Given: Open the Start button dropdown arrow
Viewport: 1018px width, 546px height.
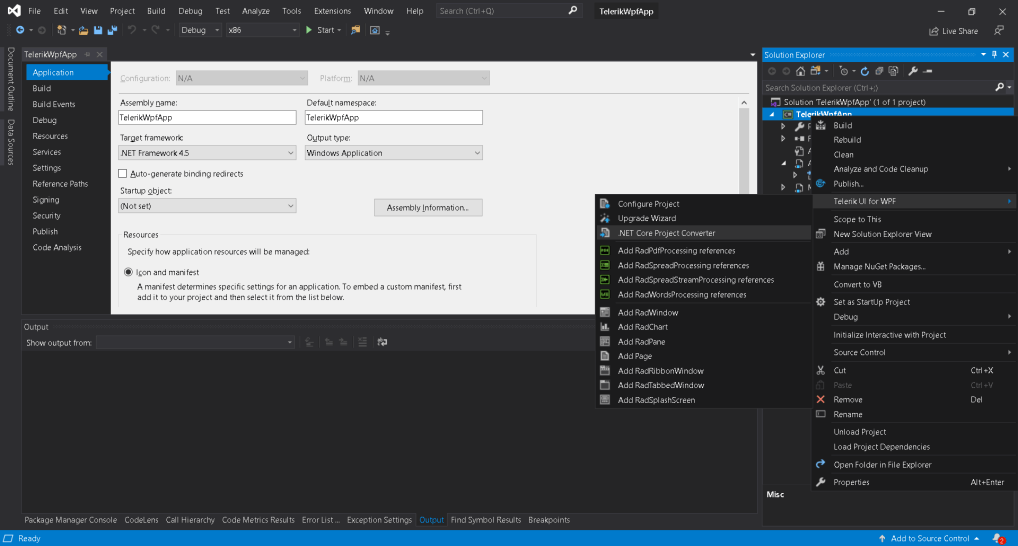Looking at the screenshot, I should pos(339,30).
